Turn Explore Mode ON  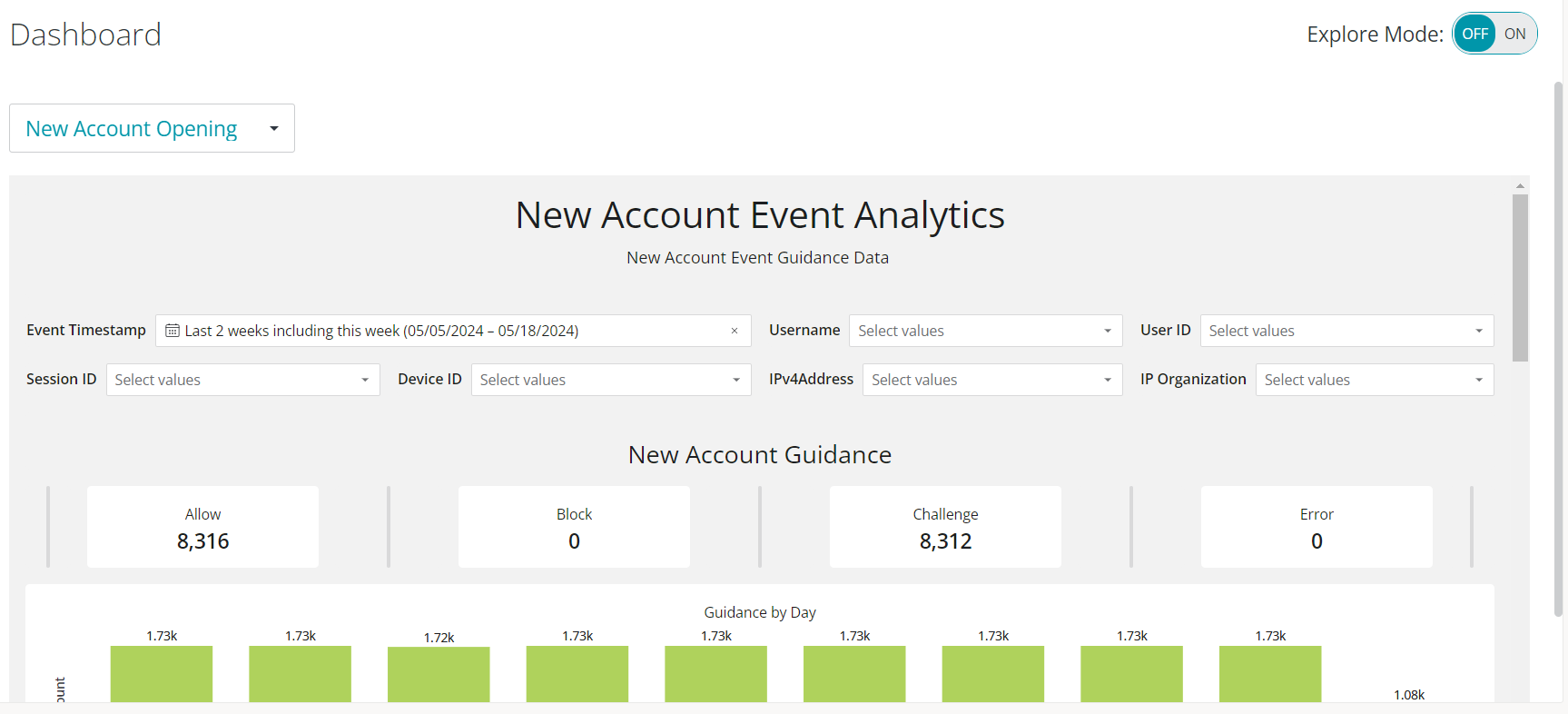[1514, 35]
